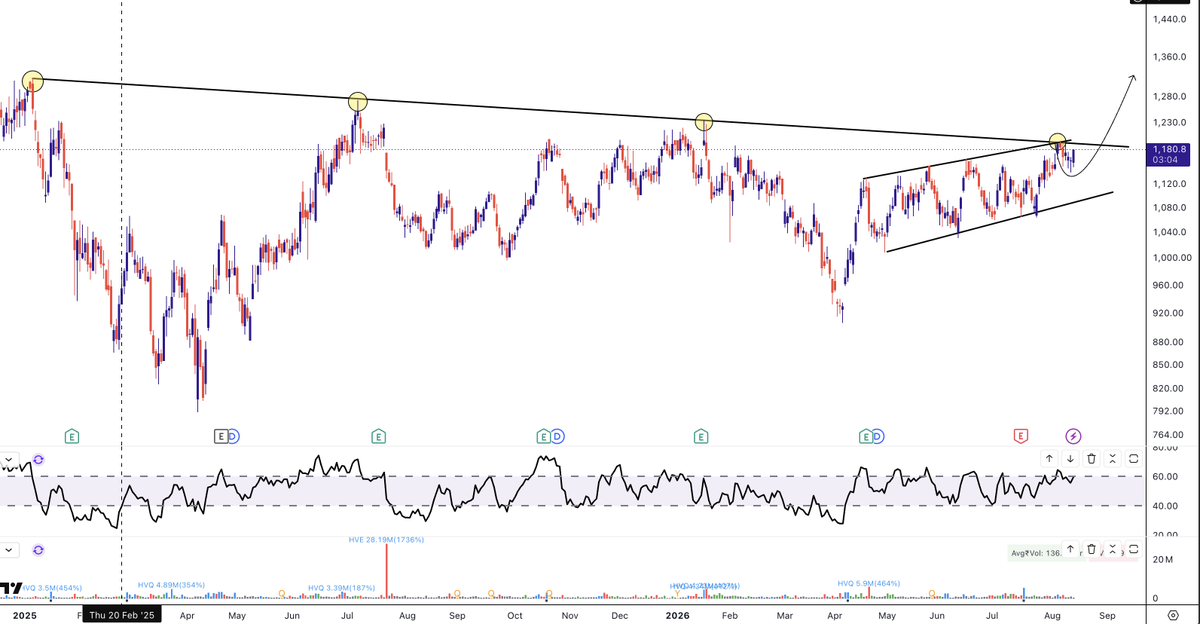Expand the RSI indicator legend chevron
The width and height of the screenshot is (1200, 624).
[10, 462]
